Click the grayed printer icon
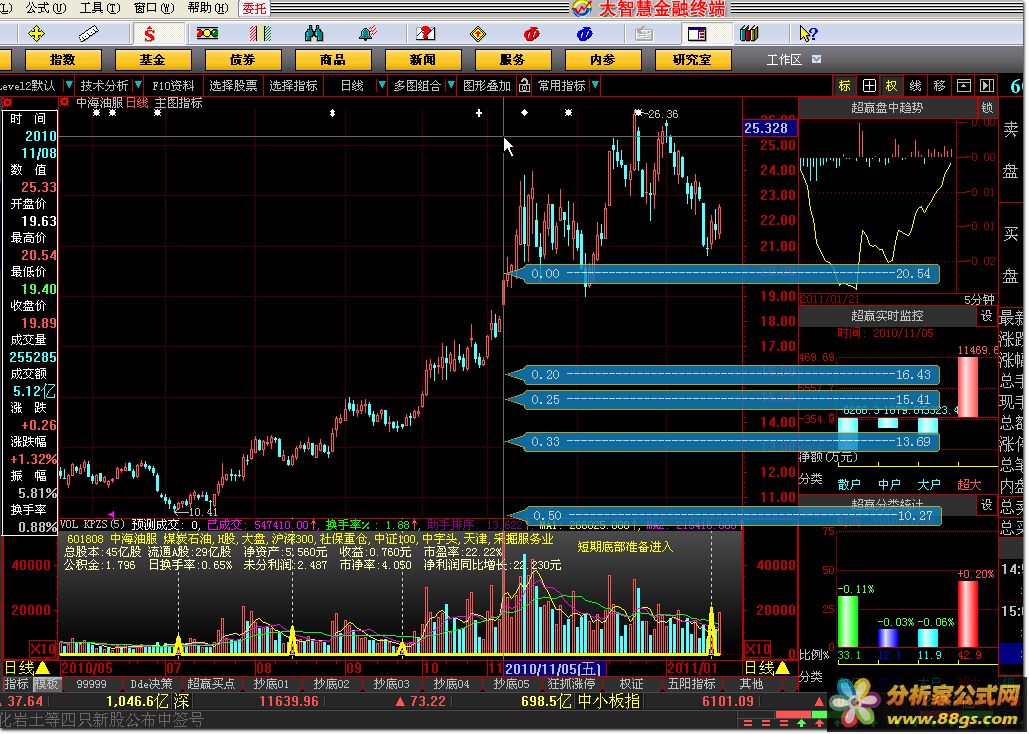 click(x=643, y=33)
